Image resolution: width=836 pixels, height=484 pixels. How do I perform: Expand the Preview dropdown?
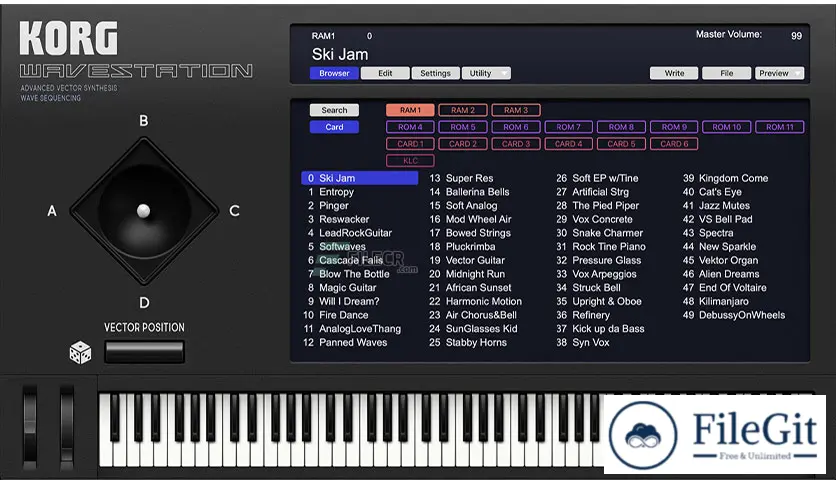pyautogui.click(x=779, y=73)
